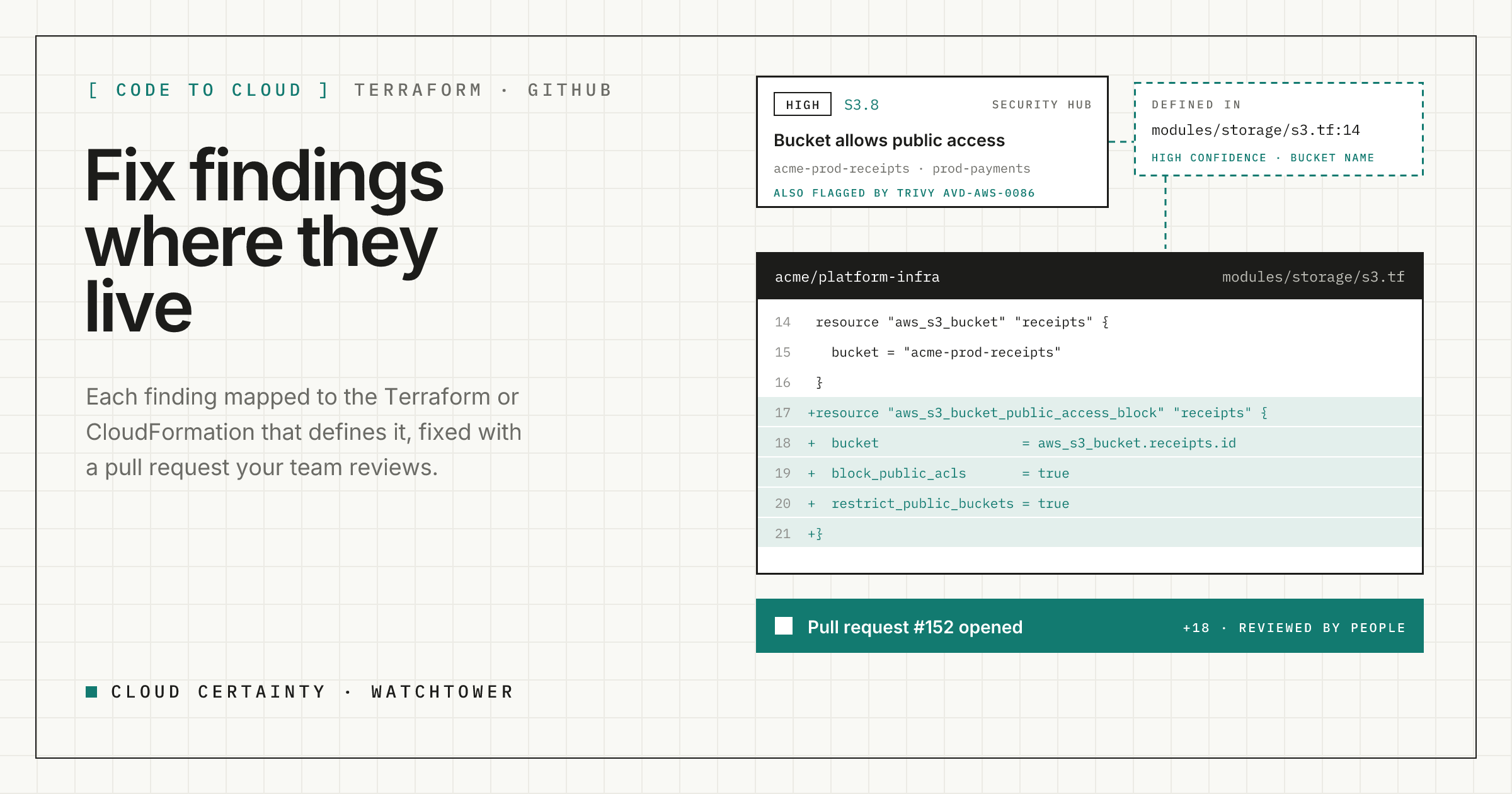Screen dimensions: 1512x794
Task: Select added line 20 restrict_public_buckets
Action: pos(1090,503)
